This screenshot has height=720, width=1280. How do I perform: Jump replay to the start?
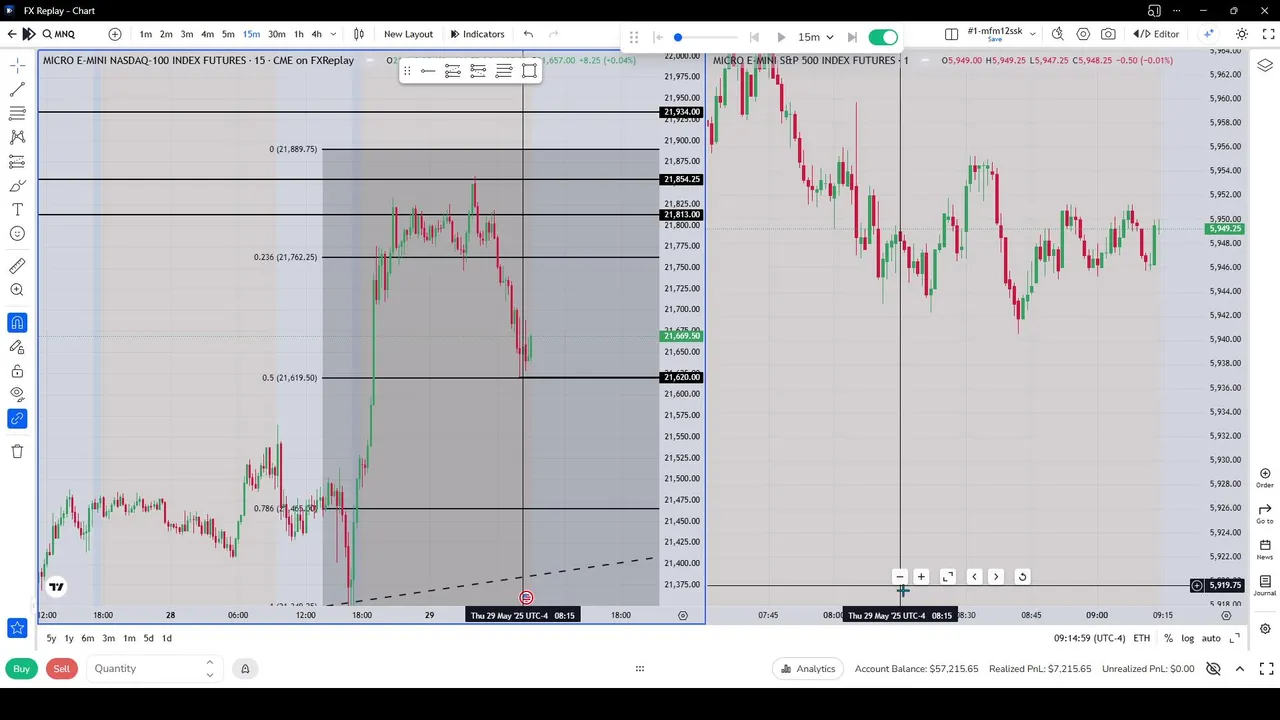[658, 37]
